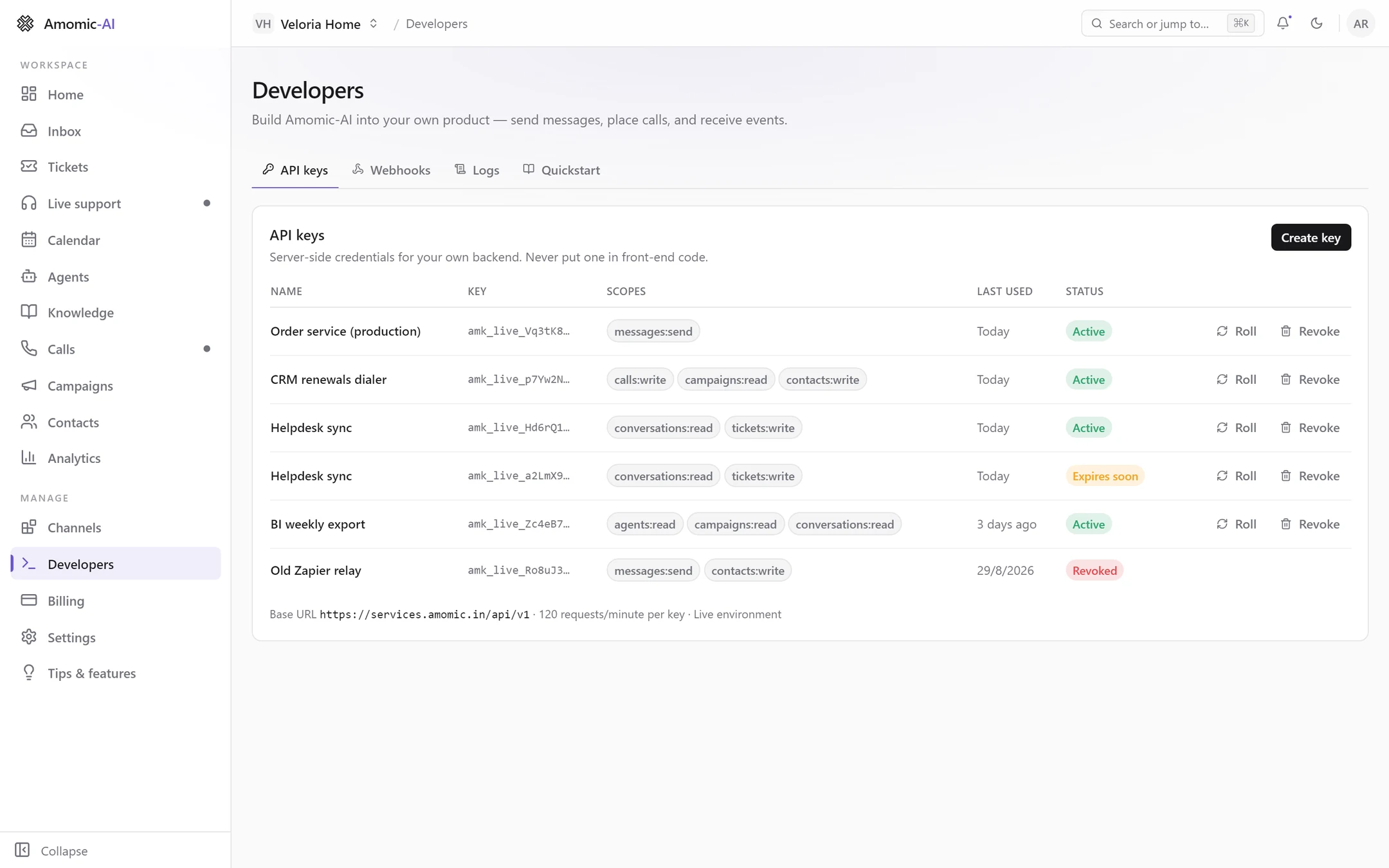The height and width of the screenshot is (868, 1389).
Task: Click the calls:write scope chip
Action: [x=640, y=380]
